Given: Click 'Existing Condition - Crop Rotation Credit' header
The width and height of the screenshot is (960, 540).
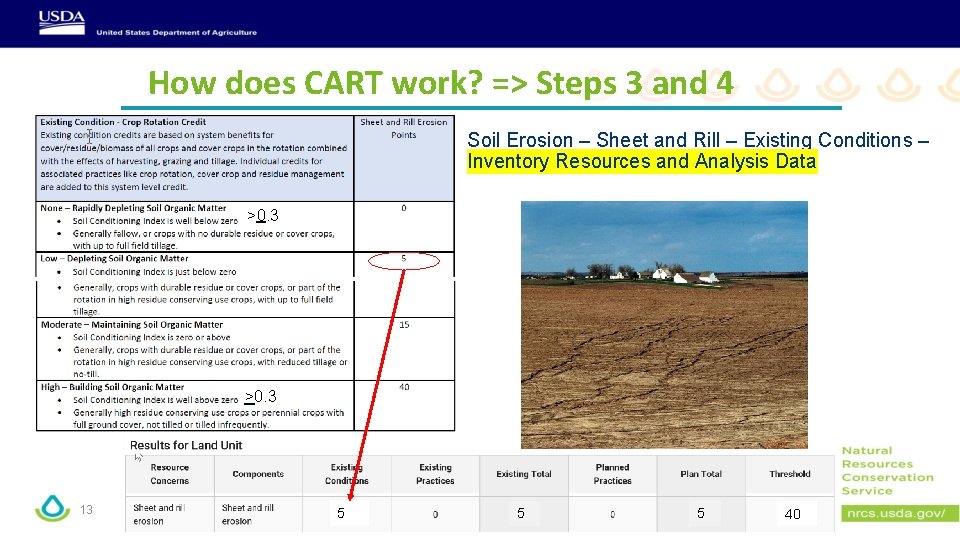Looking at the screenshot, I should pyautogui.click(x=123, y=122).
